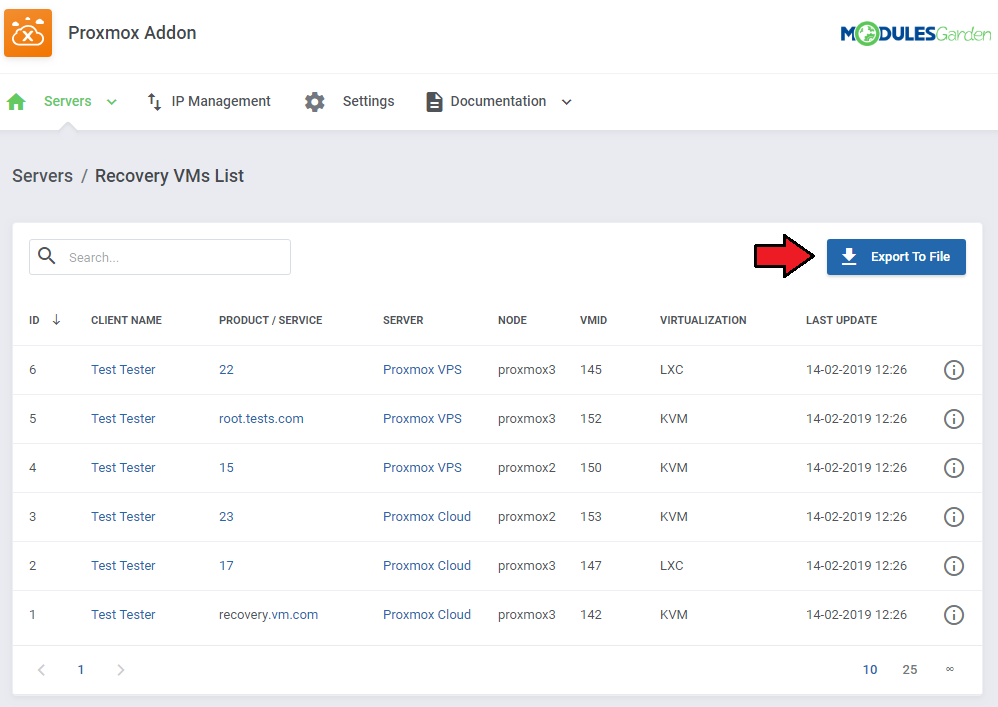This screenshot has width=998, height=707.
Task: Click the Servers breadcrumb link
Action: [x=43, y=176]
